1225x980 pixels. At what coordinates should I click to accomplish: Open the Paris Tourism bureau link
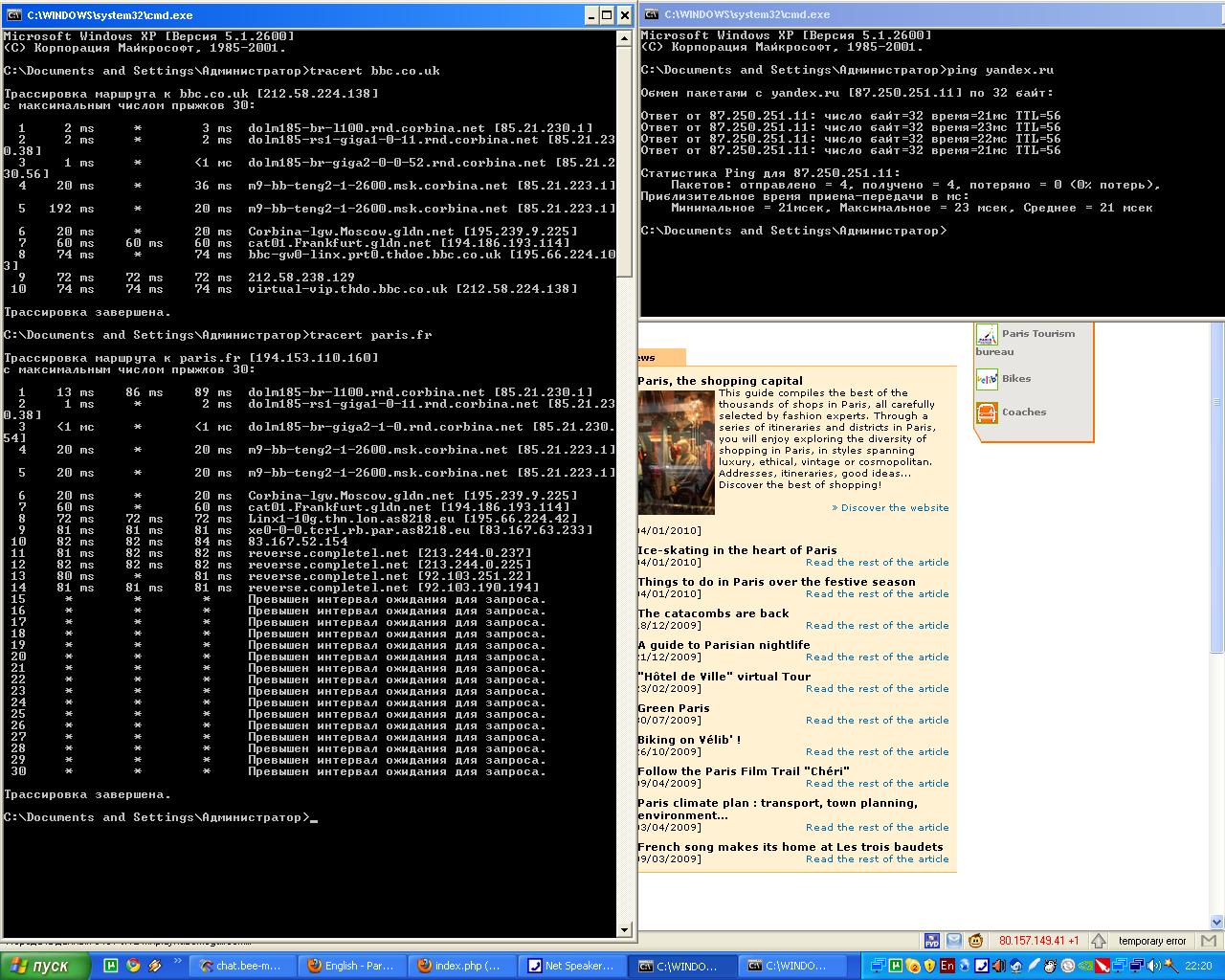(1025, 343)
